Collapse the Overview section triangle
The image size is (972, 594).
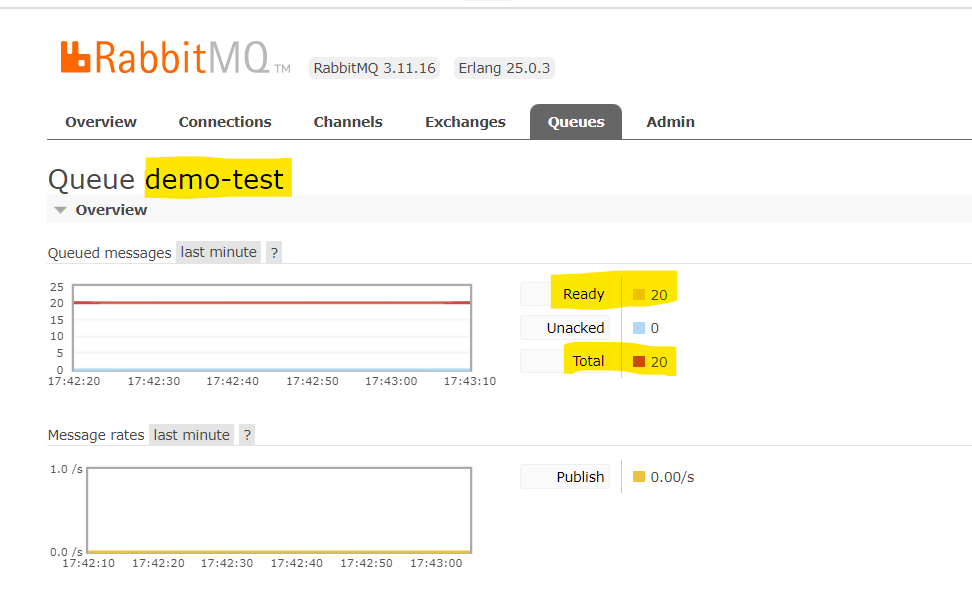[x=61, y=210]
